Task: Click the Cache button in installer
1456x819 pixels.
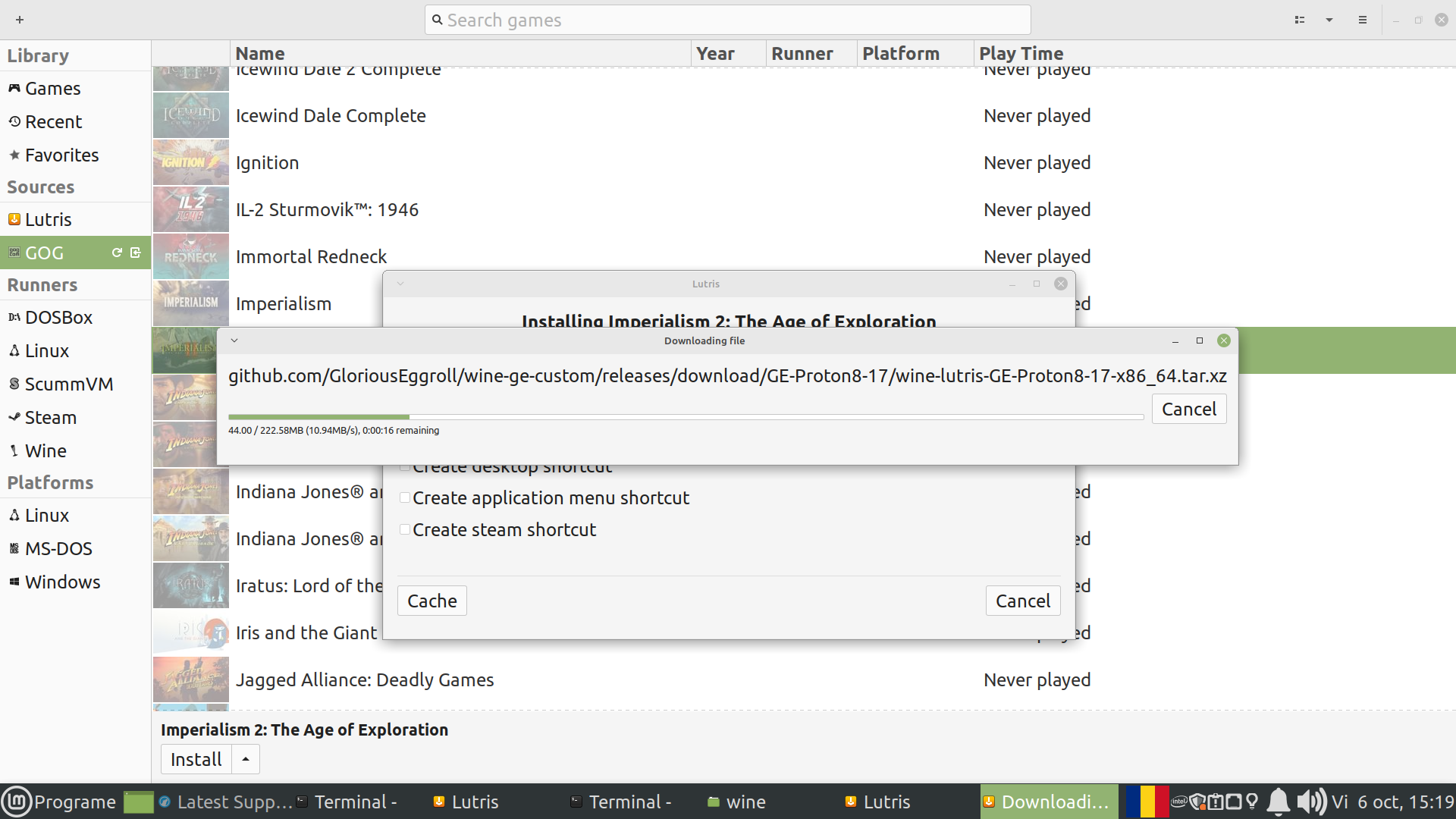Action: [x=432, y=601]
